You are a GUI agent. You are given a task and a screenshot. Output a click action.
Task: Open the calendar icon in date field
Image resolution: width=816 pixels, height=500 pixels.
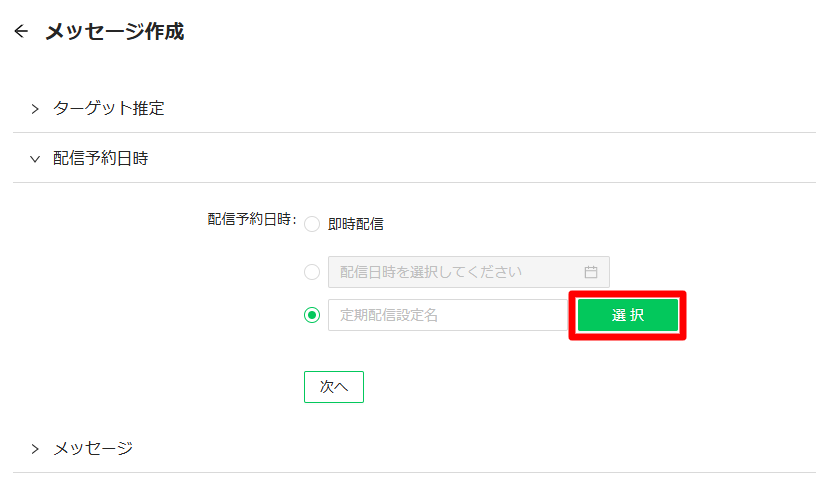tap(591, 272)
